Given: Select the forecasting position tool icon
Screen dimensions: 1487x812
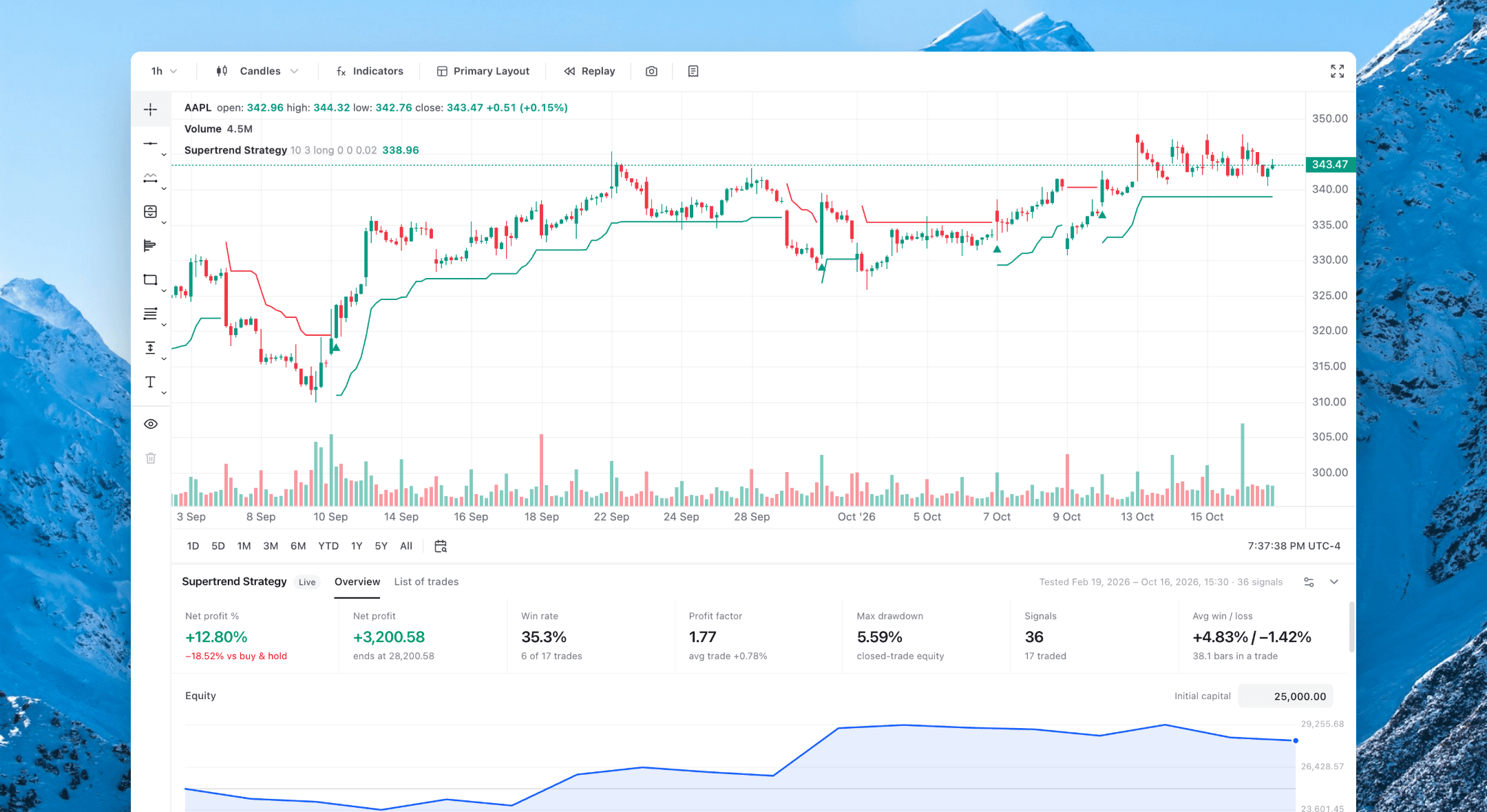Looking at the screenshot, I should tap(150, 211).
